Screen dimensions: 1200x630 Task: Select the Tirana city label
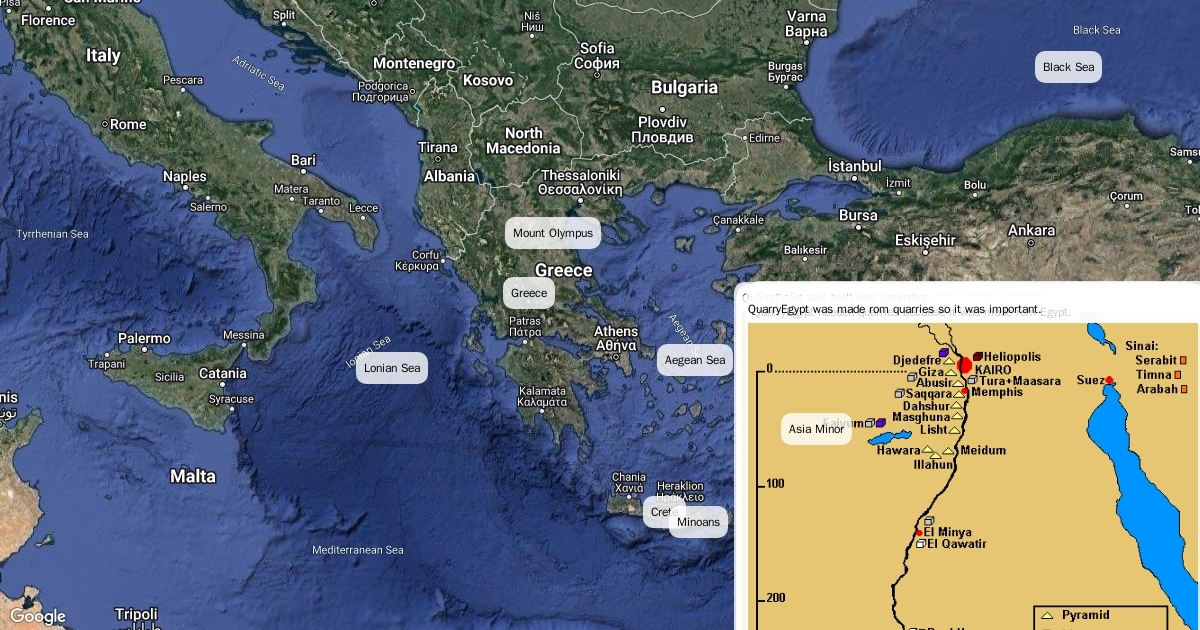438,147
